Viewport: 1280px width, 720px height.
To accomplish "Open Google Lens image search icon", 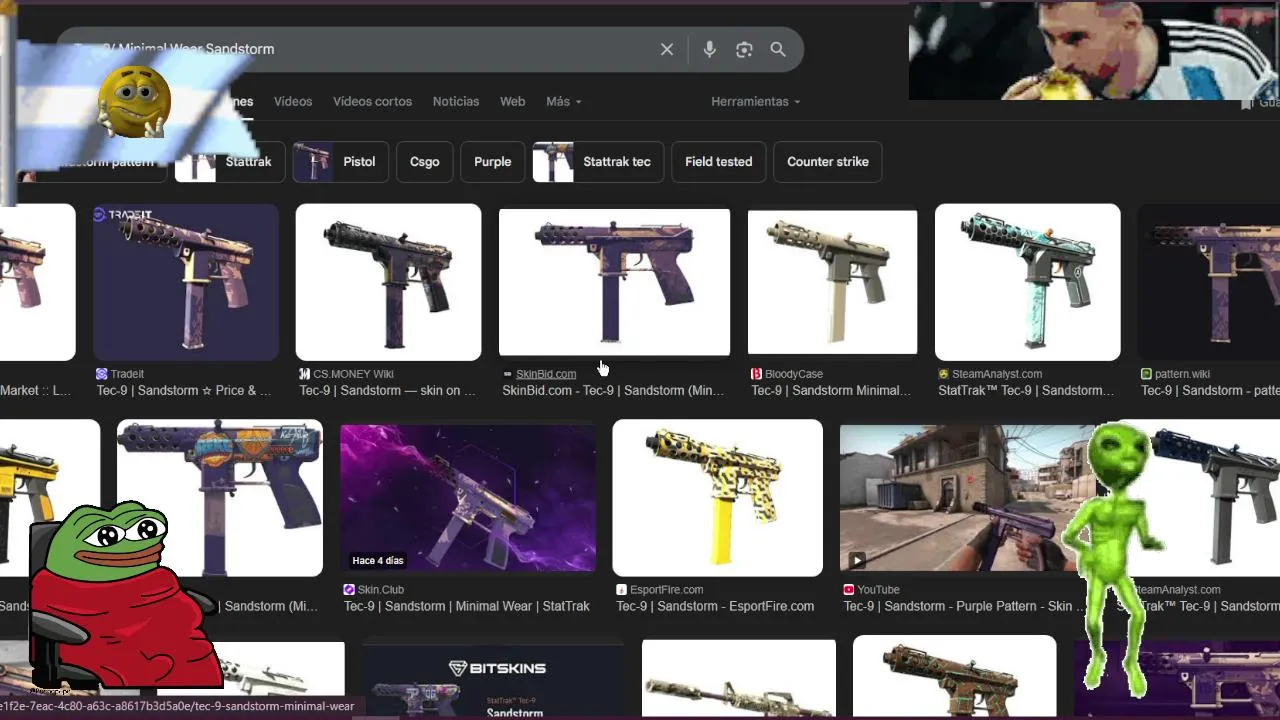I will click(x=744, y=49).
